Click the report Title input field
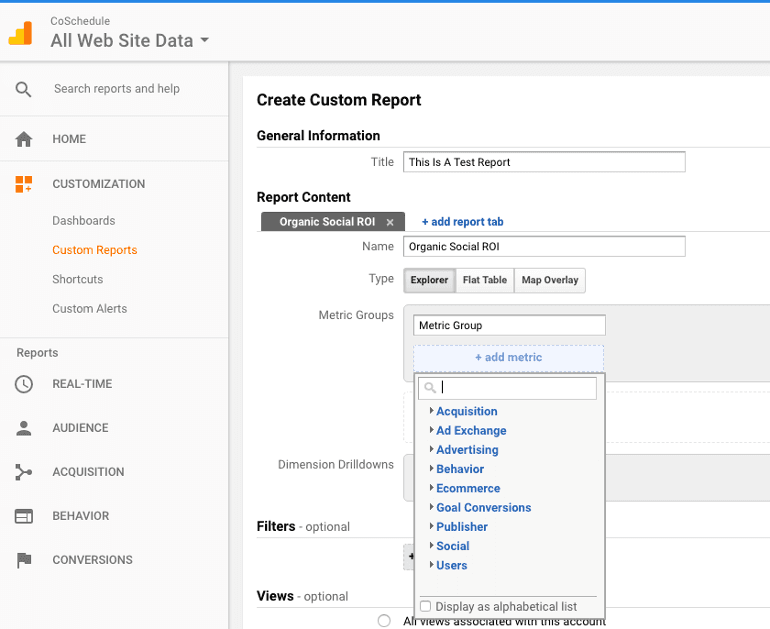This screenshot has height=629, width=770. (544, 162)
